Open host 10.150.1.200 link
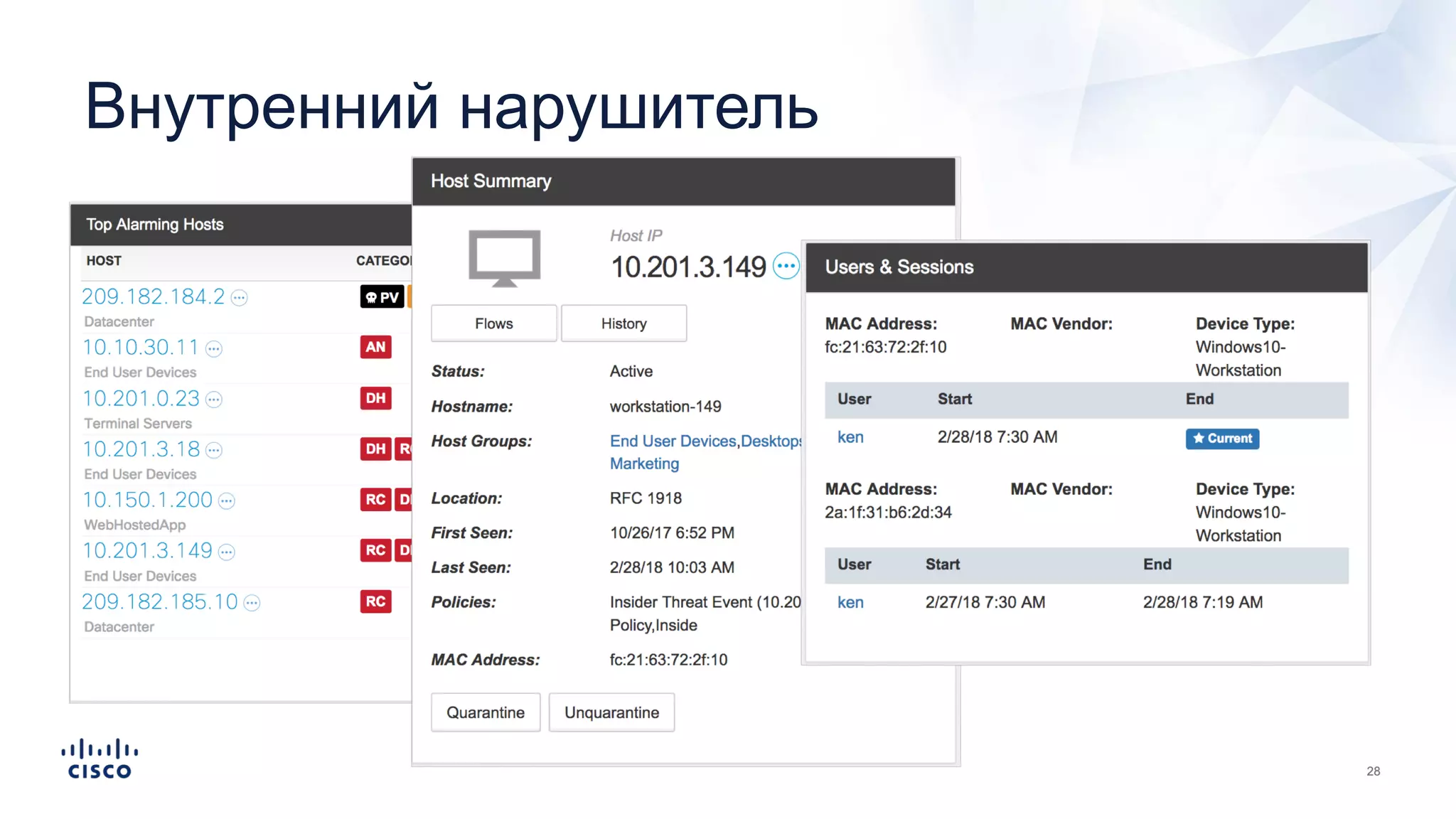 point(147,500)
